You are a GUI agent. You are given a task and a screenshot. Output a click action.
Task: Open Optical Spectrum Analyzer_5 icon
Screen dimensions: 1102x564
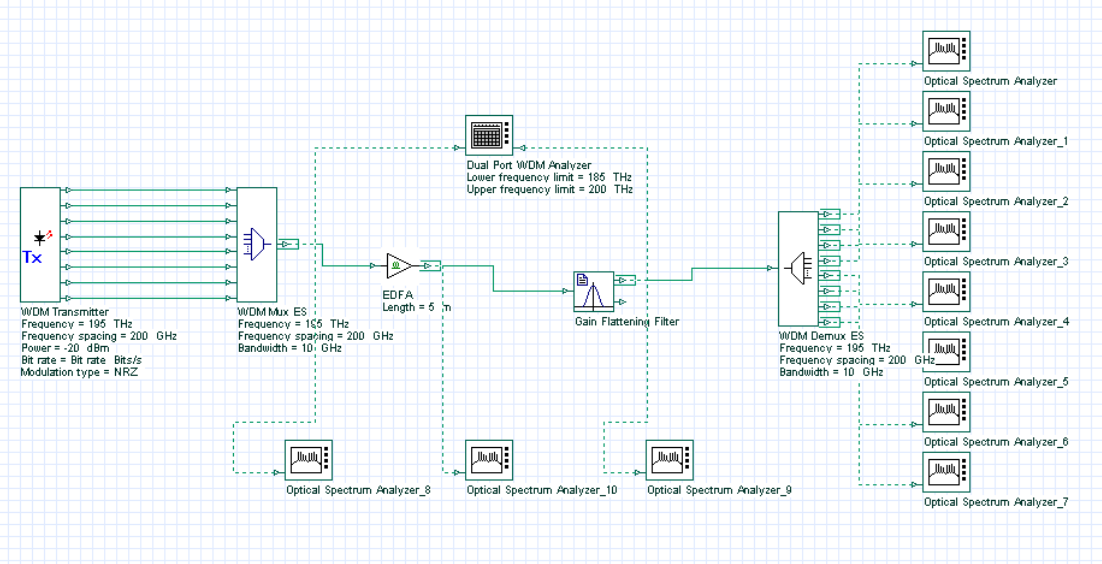(947, 351)
